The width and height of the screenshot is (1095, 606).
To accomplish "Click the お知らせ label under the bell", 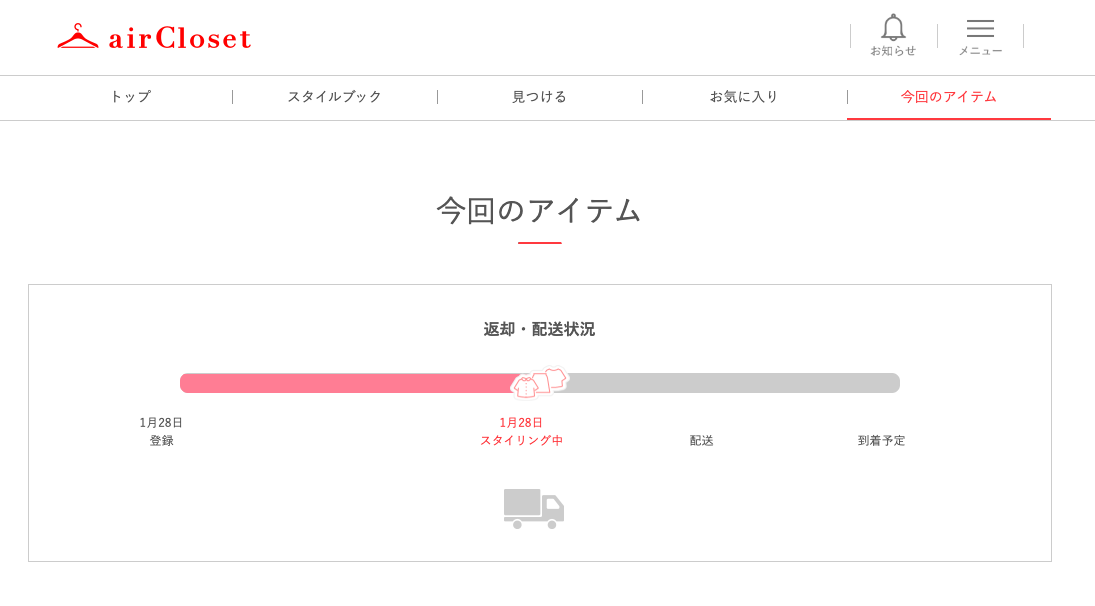I will tap(893, 51).
